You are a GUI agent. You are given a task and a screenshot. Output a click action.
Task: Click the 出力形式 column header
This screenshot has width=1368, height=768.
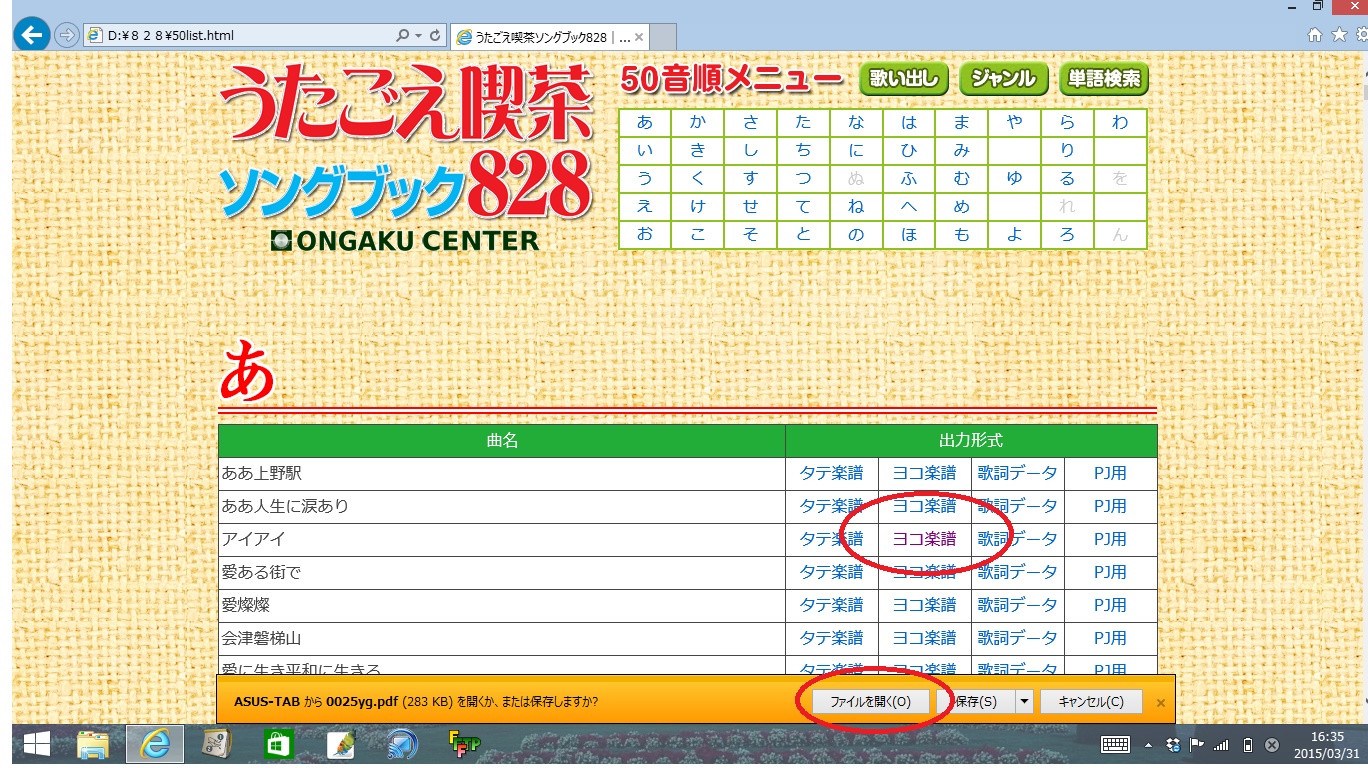click(971, 440)
